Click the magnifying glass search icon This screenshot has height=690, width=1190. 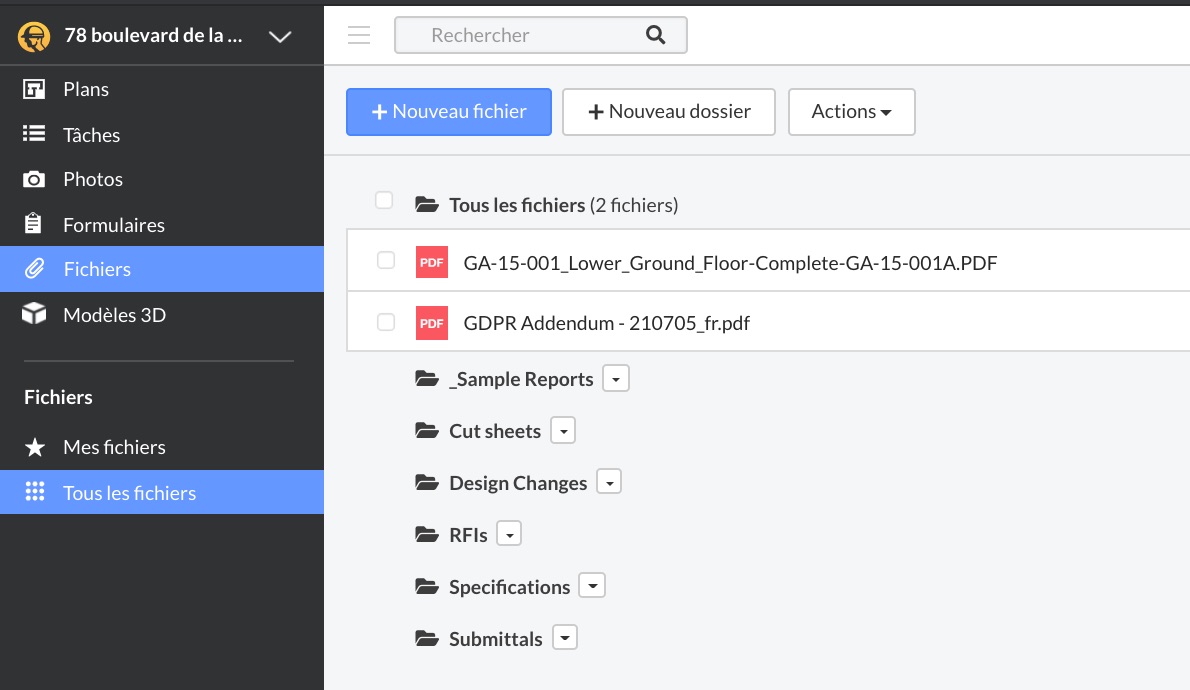coord(656,35)
